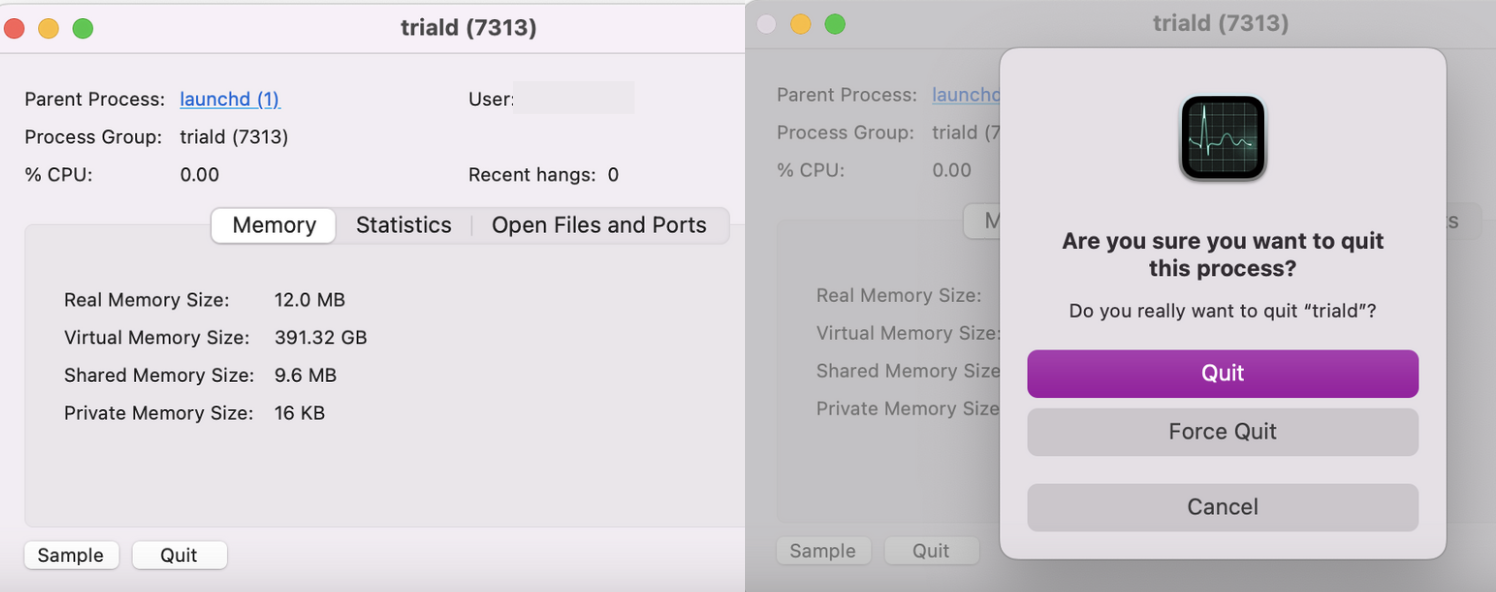Click the Quit button below the memory details
The height and width of the screenshot is (592, 1496).
point(179,555)
